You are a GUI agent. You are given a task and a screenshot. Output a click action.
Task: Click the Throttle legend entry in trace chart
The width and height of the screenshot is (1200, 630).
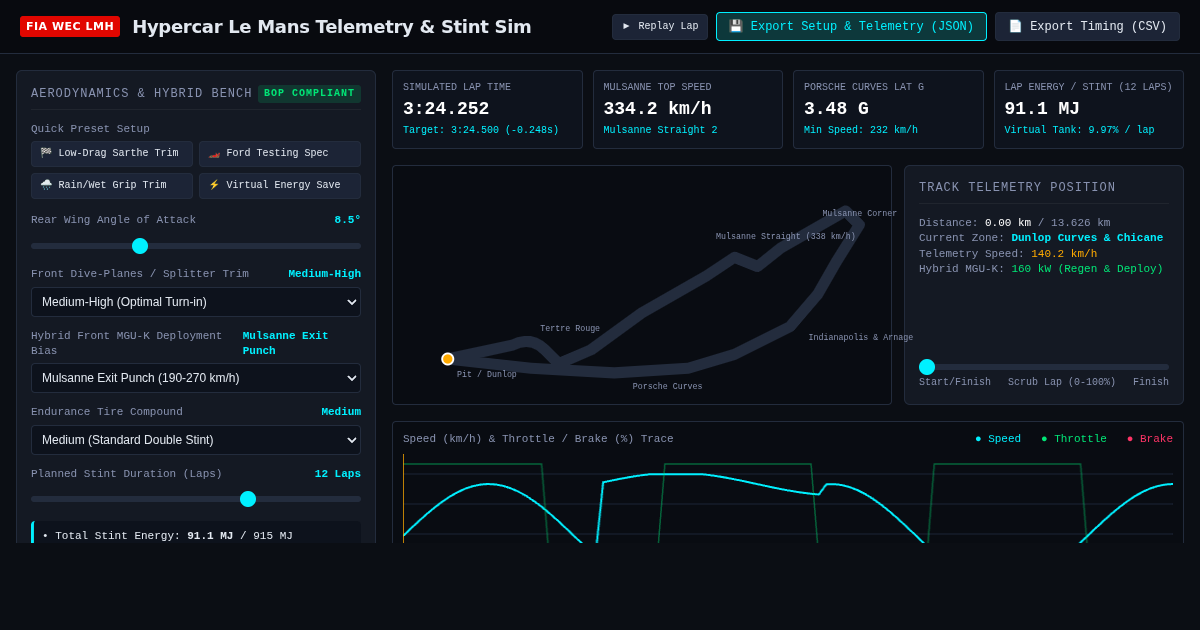1074,439
